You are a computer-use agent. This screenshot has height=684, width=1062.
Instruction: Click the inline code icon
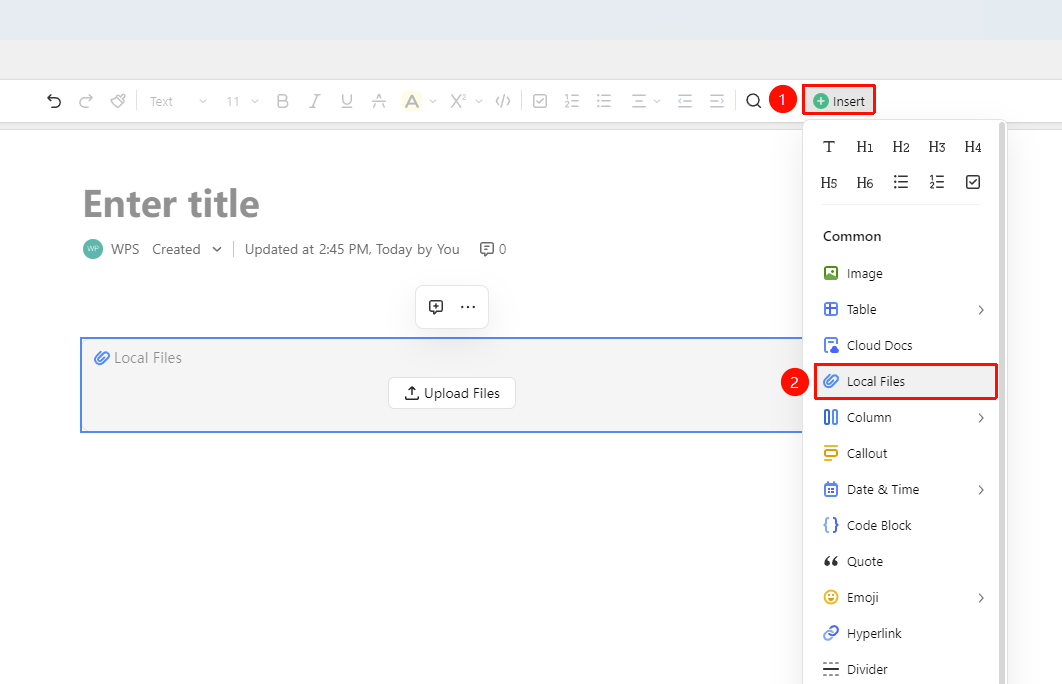tap(503, 102)
